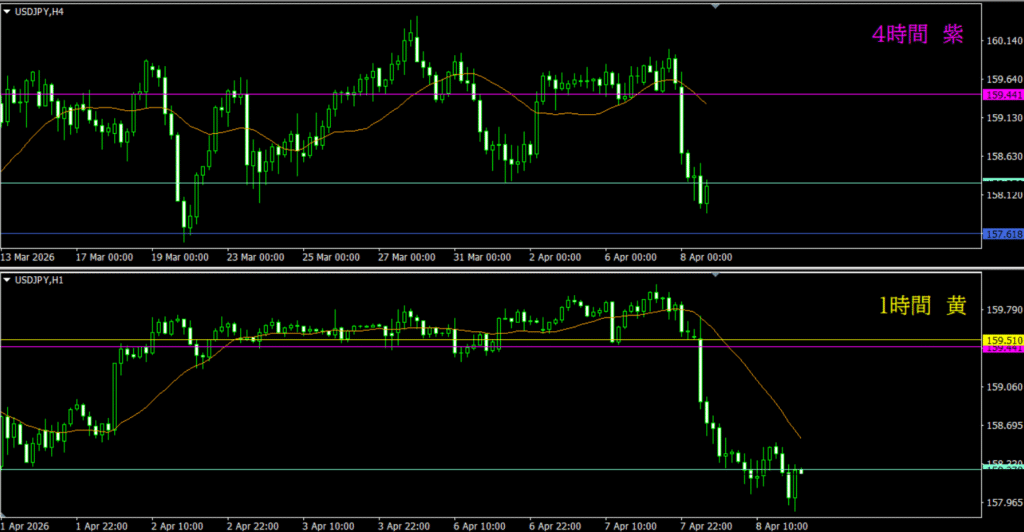
Task: Click the 159.060 level on H1 price scale
Action: tap(1001, 387)
